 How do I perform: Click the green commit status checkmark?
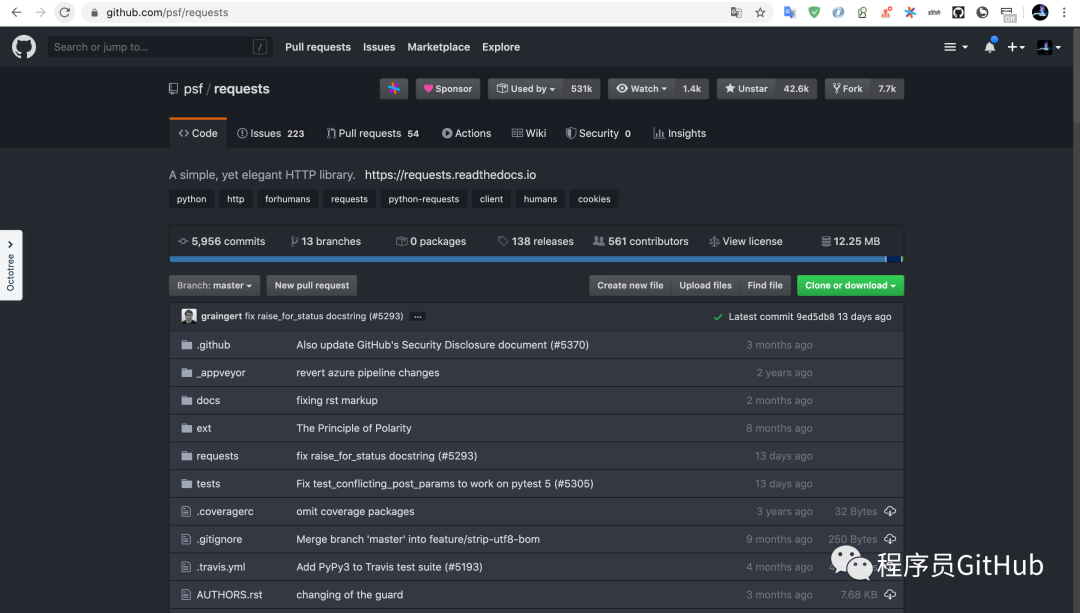pos(718,317)
